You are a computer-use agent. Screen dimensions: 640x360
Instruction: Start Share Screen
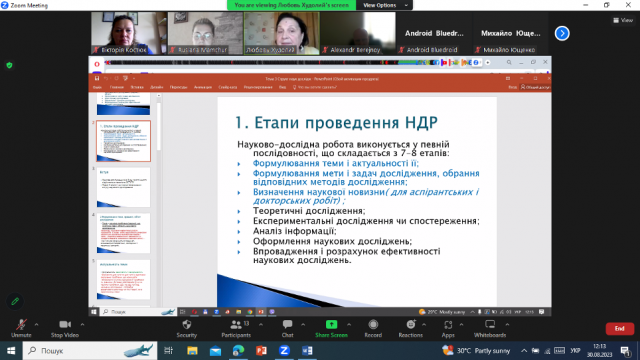[x=331, y=328]
